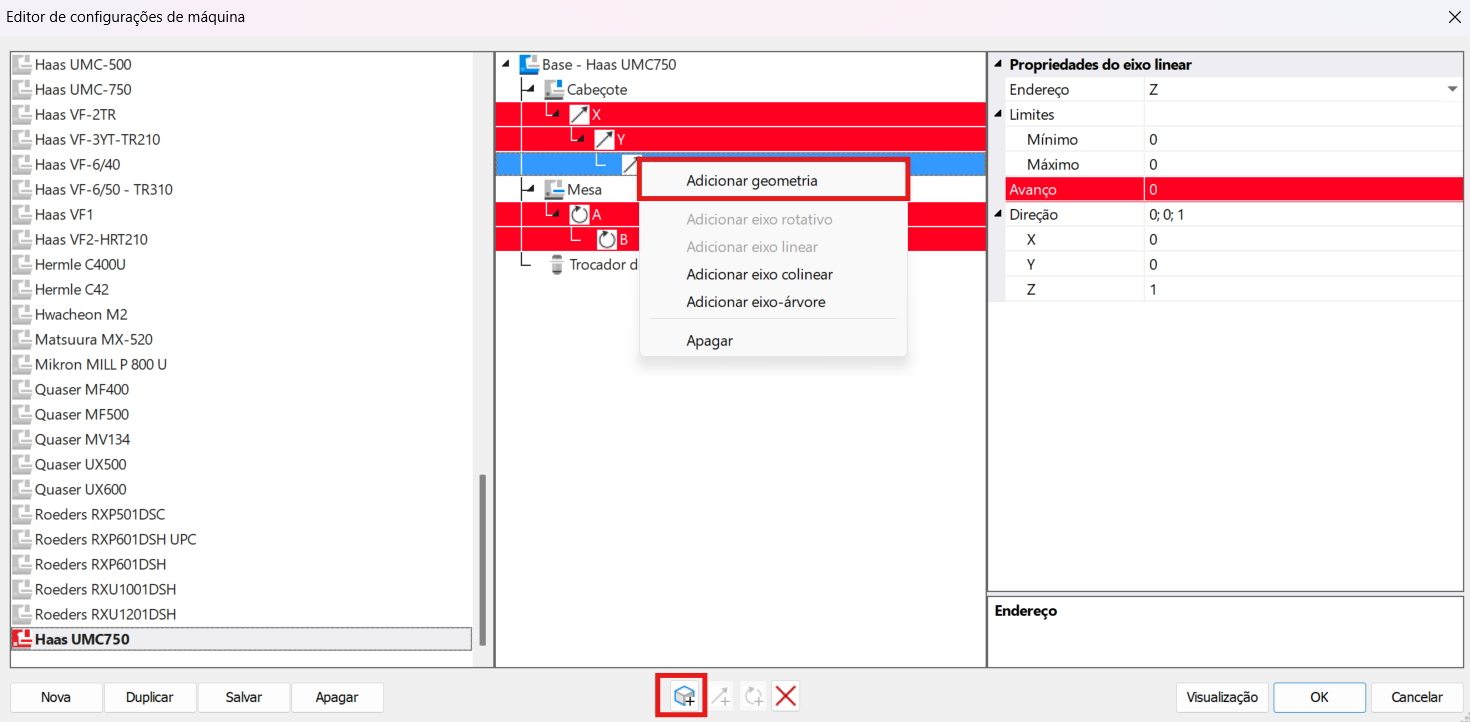The width and height of the screenshot is (1470, 722).
Task: Click the Cabeçote geometry icon in the tree
Action: 554,90
